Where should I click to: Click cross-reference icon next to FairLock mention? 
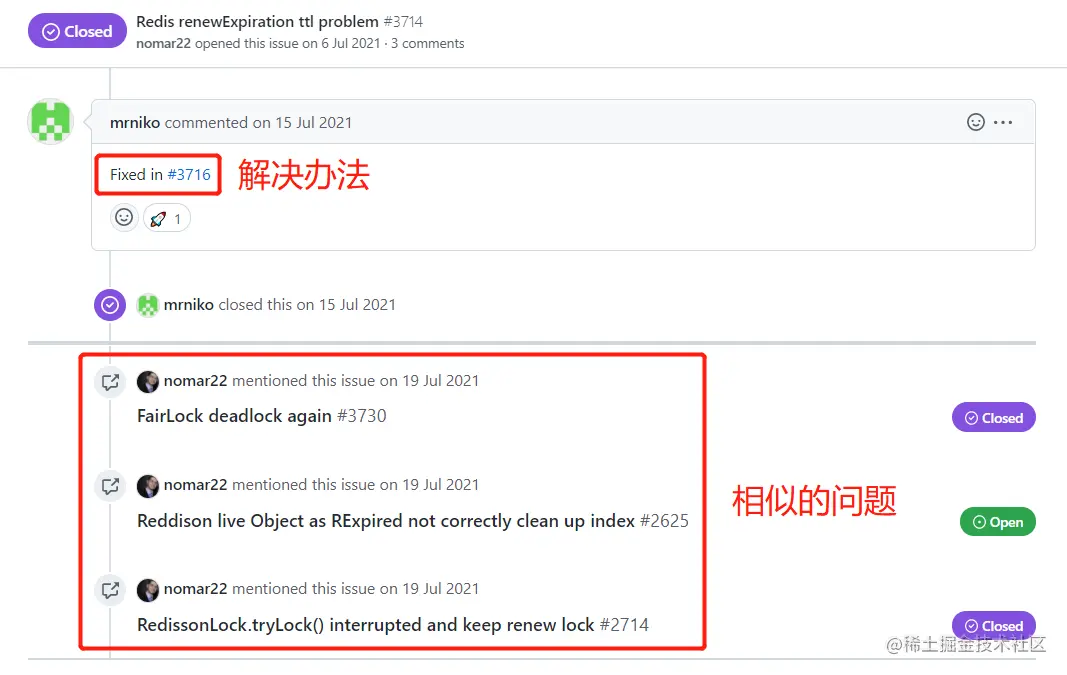tap(110, 381)
